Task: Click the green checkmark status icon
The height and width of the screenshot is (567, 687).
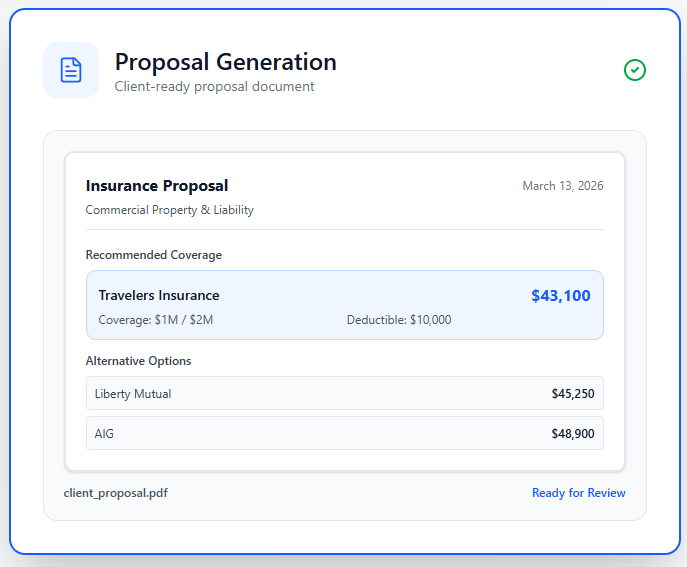Action: point(635,70)
